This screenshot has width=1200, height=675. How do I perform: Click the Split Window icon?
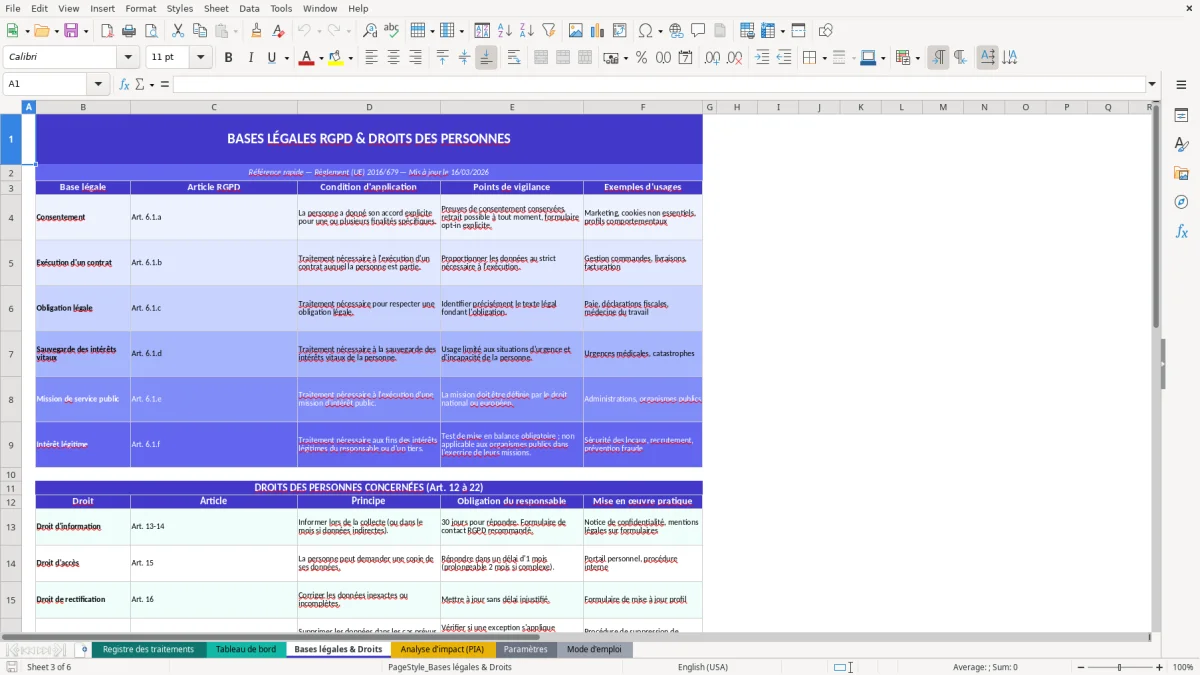tap(798, 31)
